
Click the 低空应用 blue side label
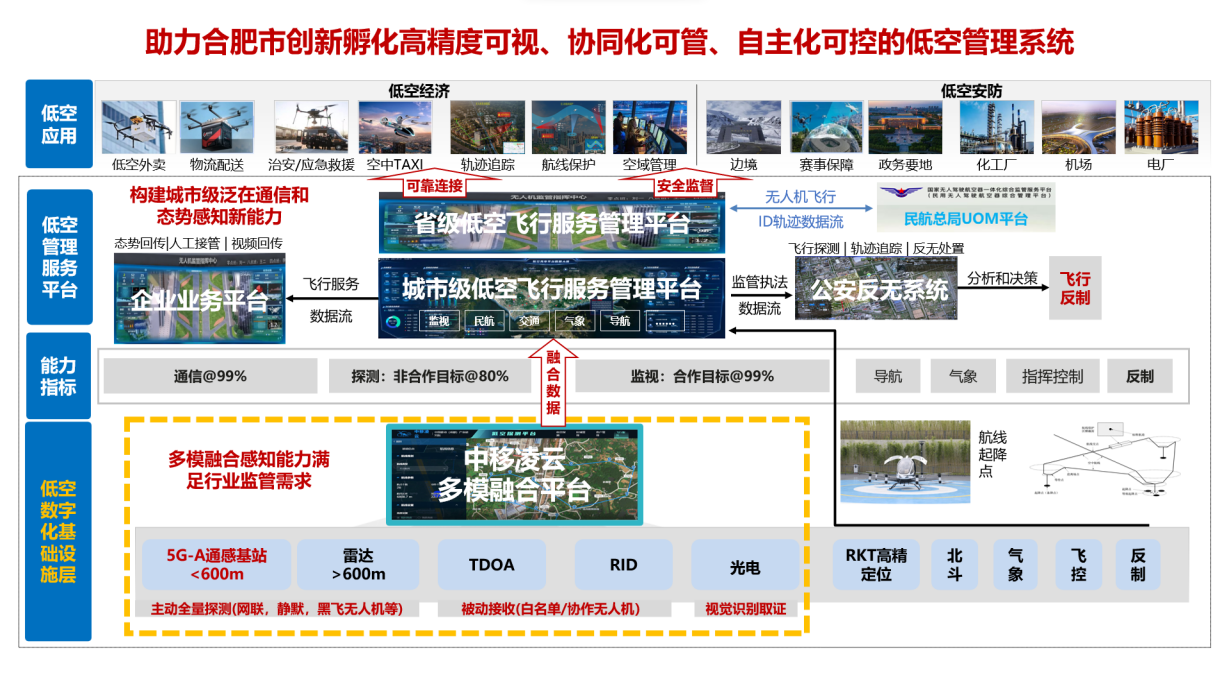click(x=59, y=124)
